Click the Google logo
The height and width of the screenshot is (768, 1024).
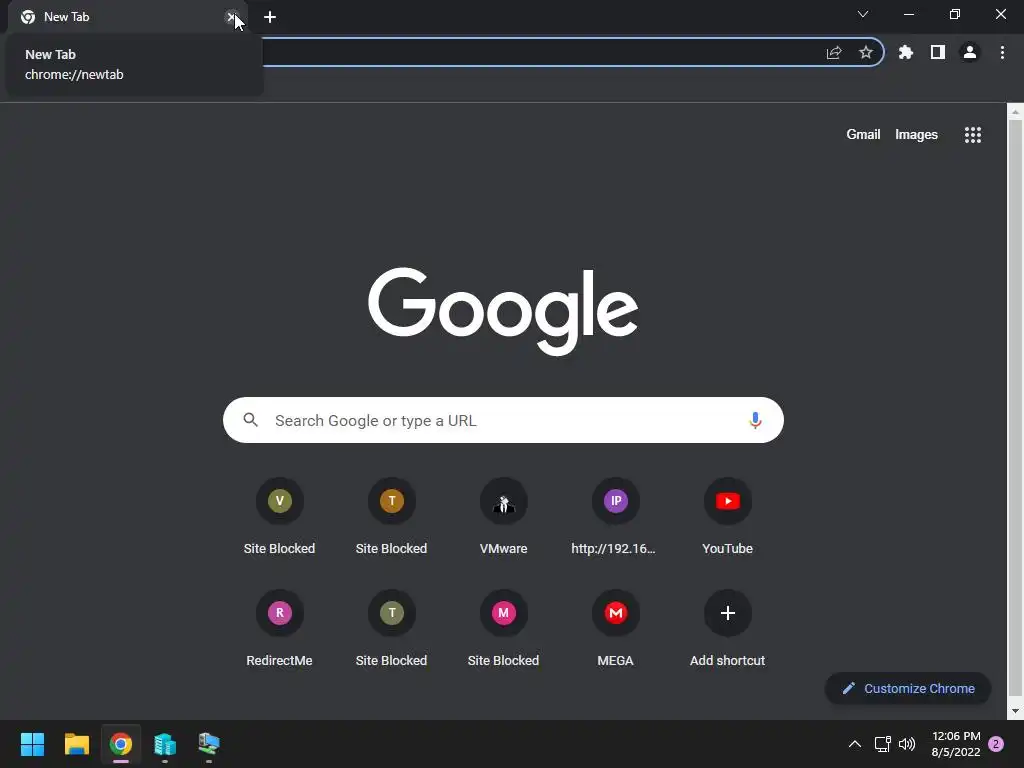pyautogui.click(x=503, y=311)
